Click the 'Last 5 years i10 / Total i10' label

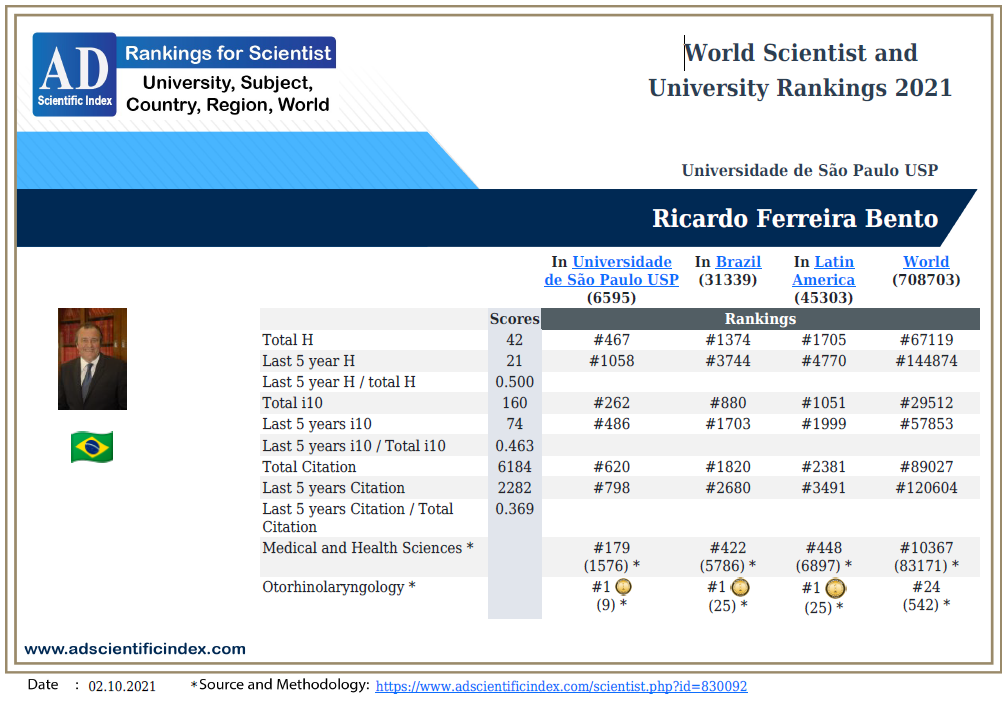[x=354, y=446]
